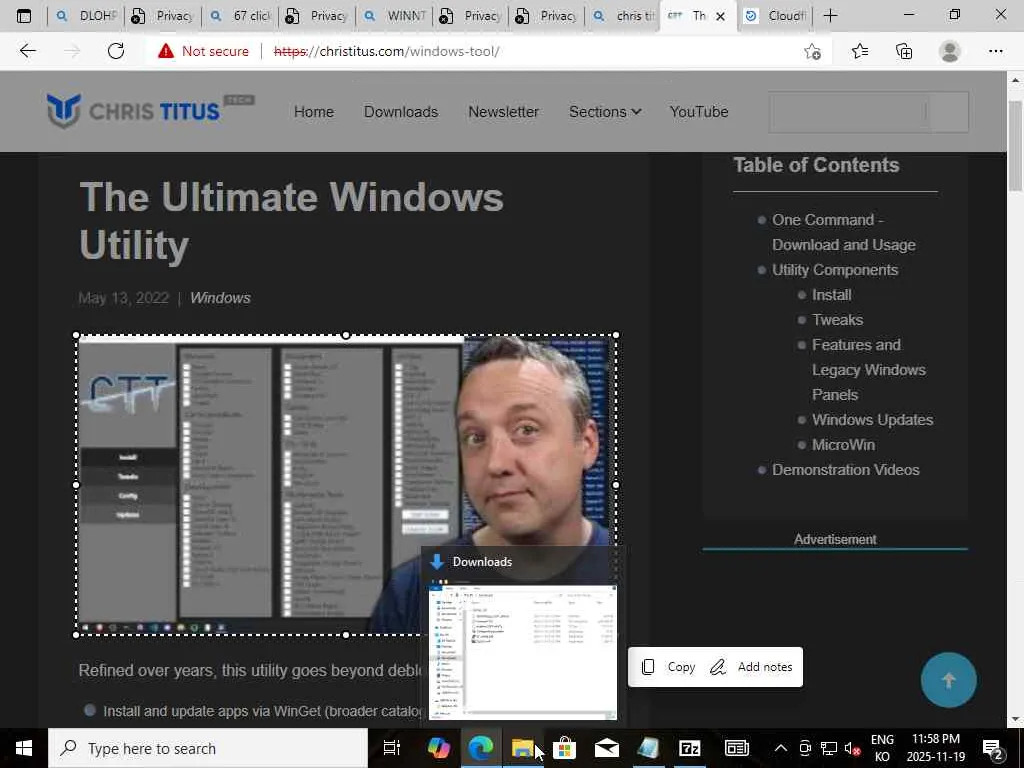Image resolution: width=1024 pixels, height=768 pixels.
Task: Open the news widget taskbar icon
Action: (x=737, y=748)
